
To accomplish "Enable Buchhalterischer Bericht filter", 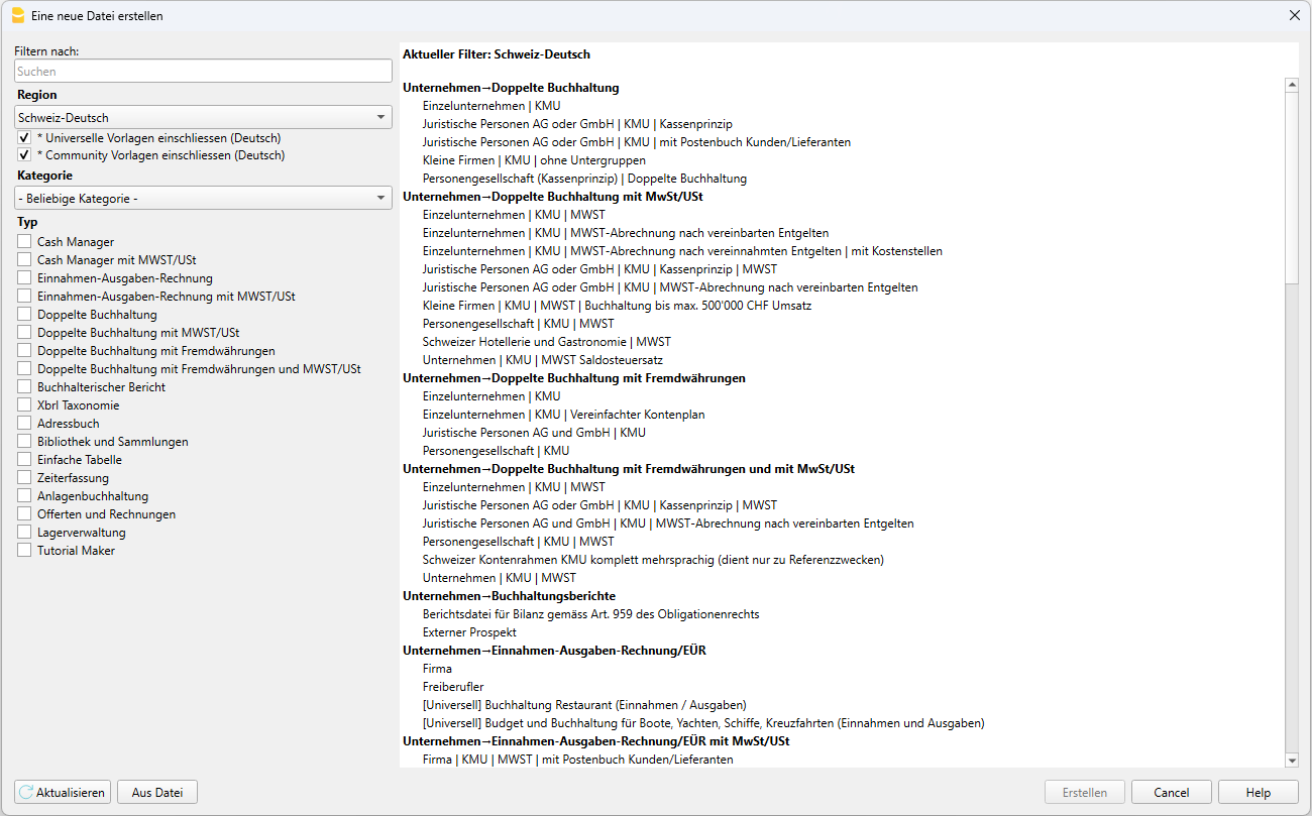I will coord(24,387).
